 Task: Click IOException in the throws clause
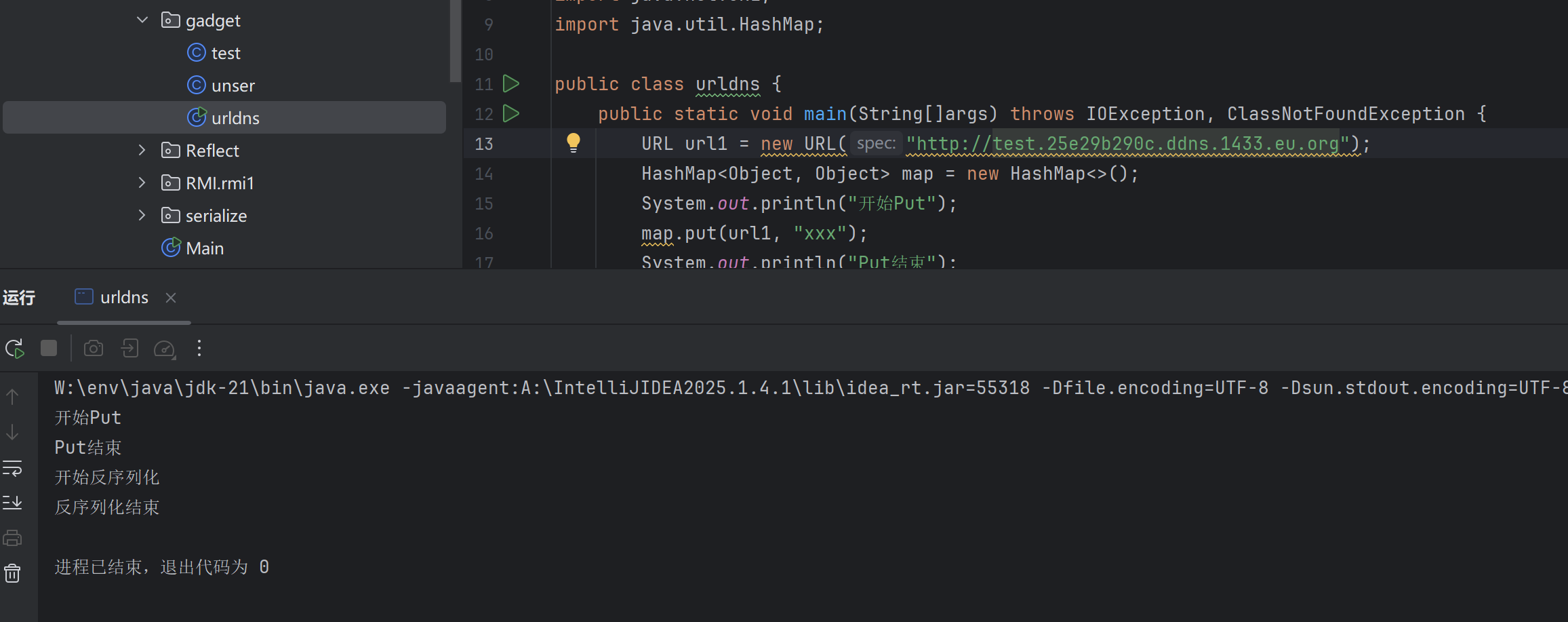pos(1145,114)
